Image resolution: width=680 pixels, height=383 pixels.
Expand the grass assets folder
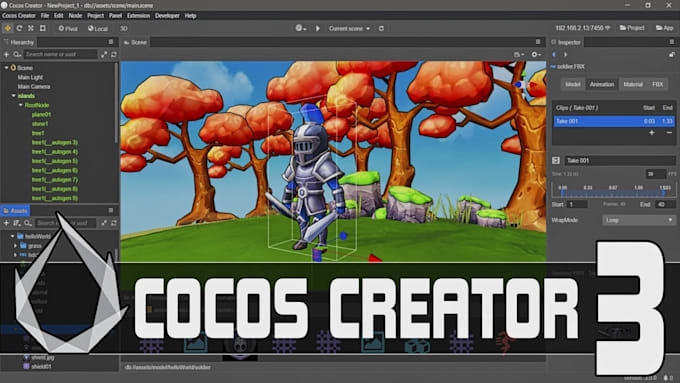click(16, 246)
